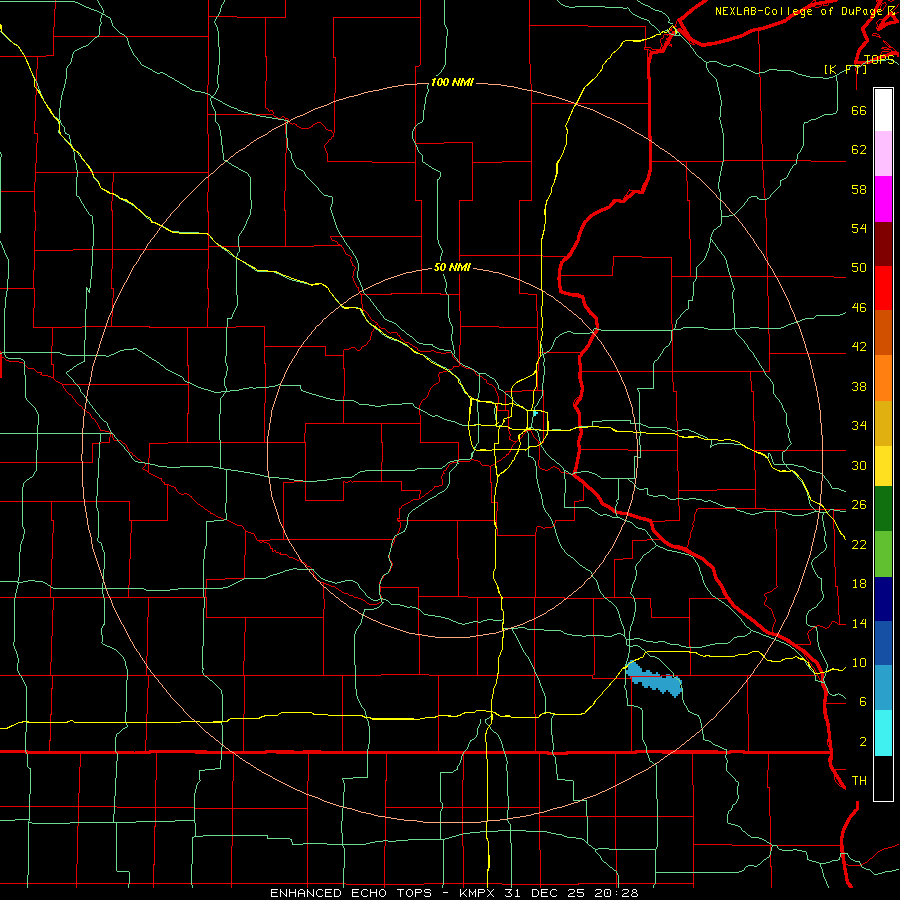Click the '[K FT]' units label
This screenshot has height=900, width=900.
[x=845, y=69]
